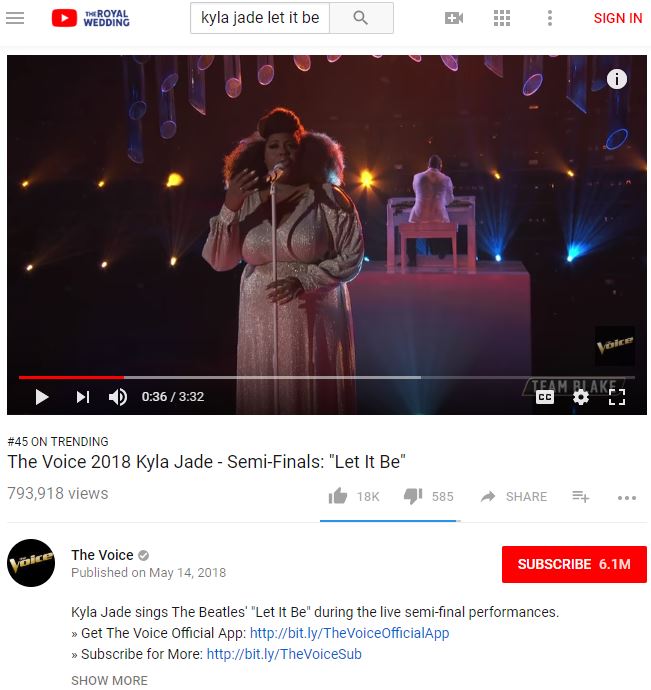651x690 pixels.
Task: Dislike the video with thumbs down
Action: pyautogui.click(x=413, y=496)
